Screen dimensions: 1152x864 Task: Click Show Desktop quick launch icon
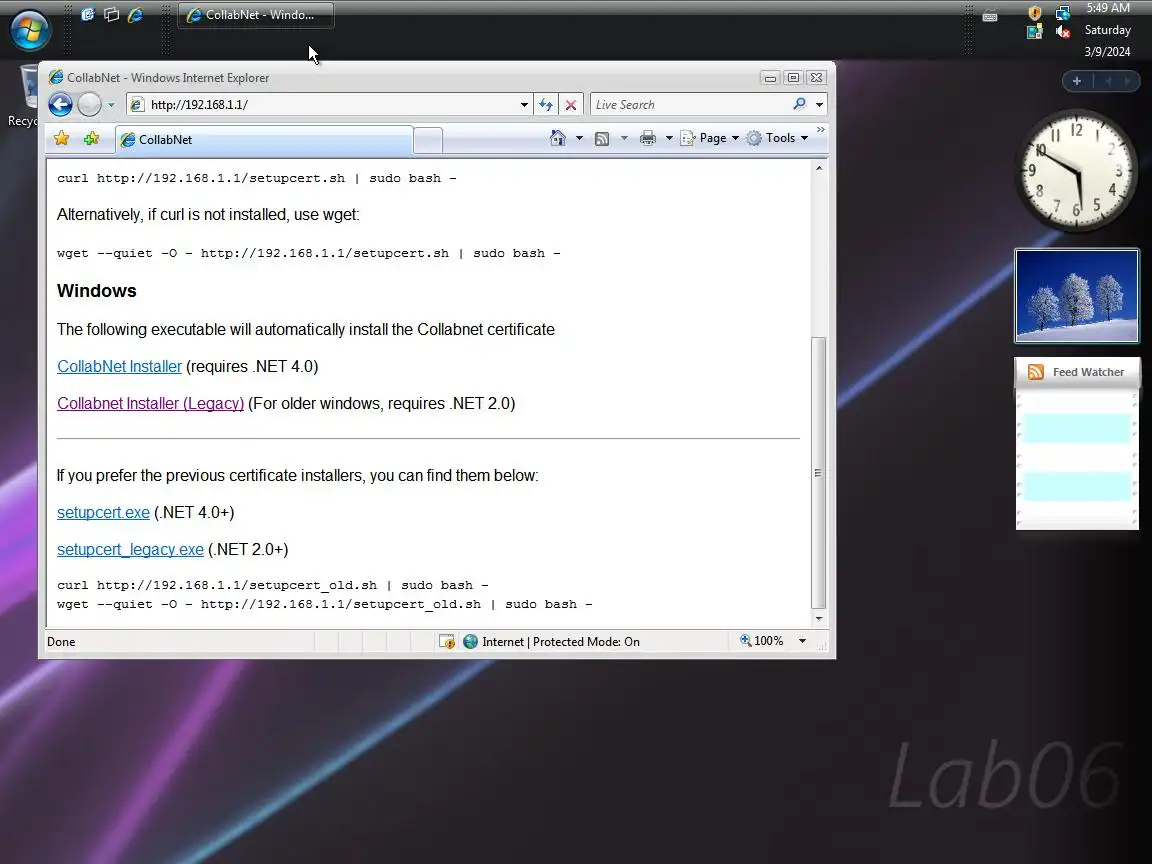click(x=87, y=14)
